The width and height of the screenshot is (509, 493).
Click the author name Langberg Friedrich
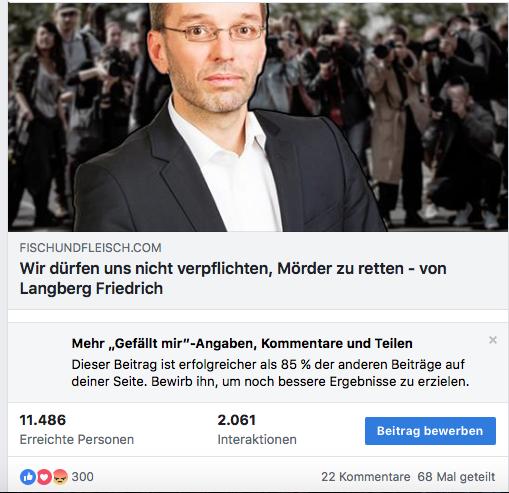pyautogui.click(x=91, y=288)
